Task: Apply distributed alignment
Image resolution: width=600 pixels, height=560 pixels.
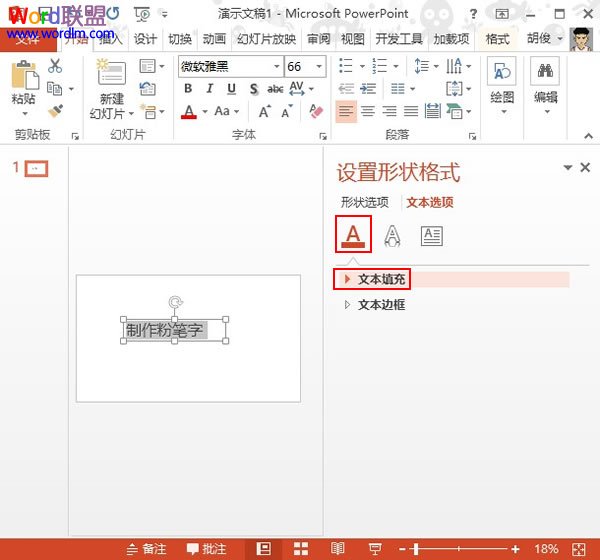Action: tap(432, 111)
